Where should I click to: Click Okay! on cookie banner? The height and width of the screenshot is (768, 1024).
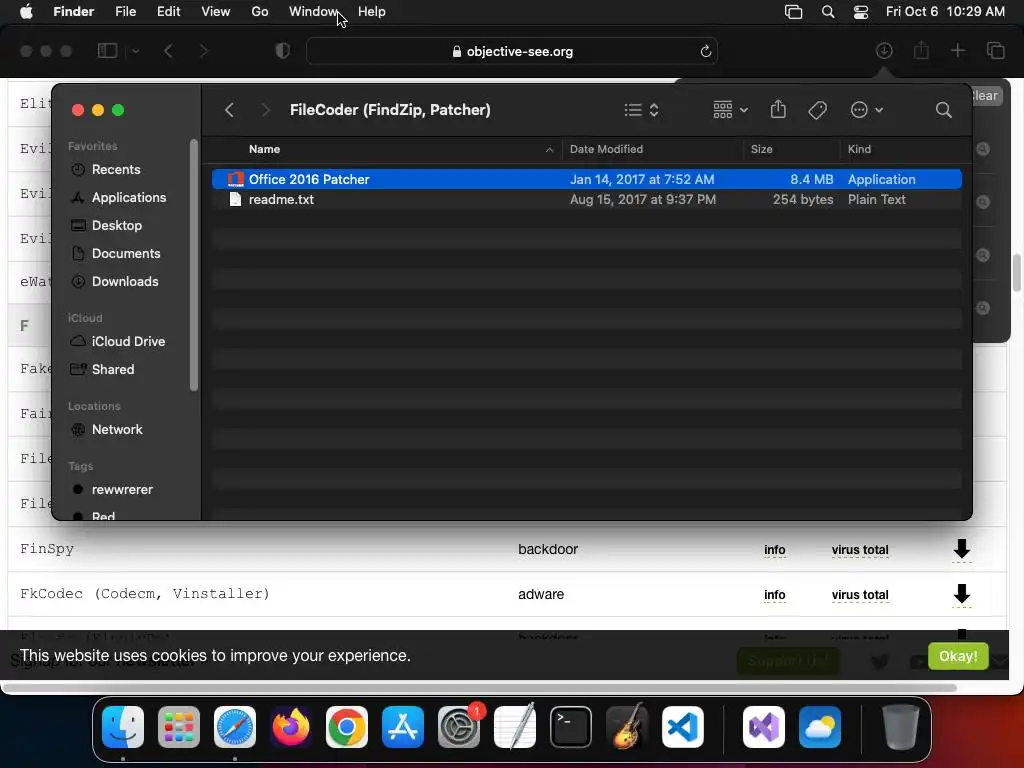click(x=958, y=656)
